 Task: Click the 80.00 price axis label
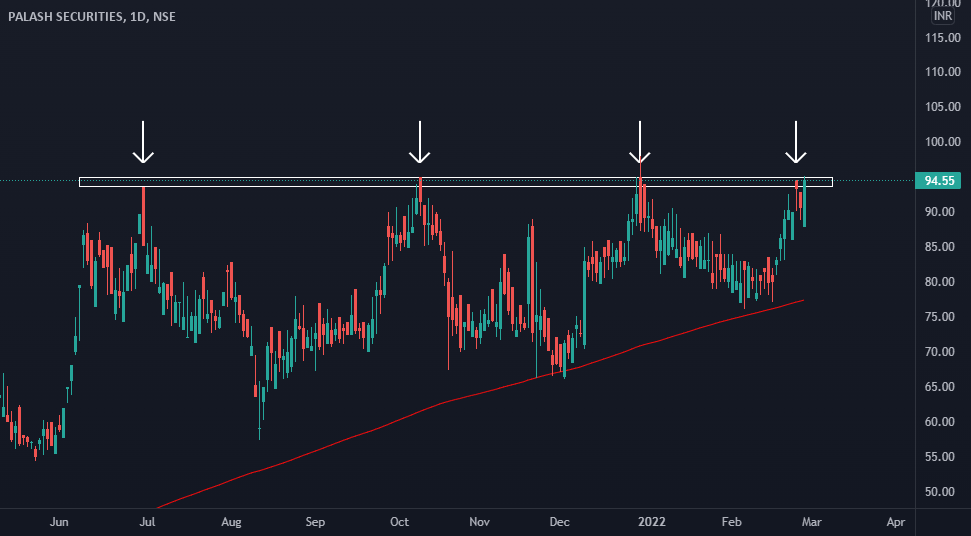point(940,282)
